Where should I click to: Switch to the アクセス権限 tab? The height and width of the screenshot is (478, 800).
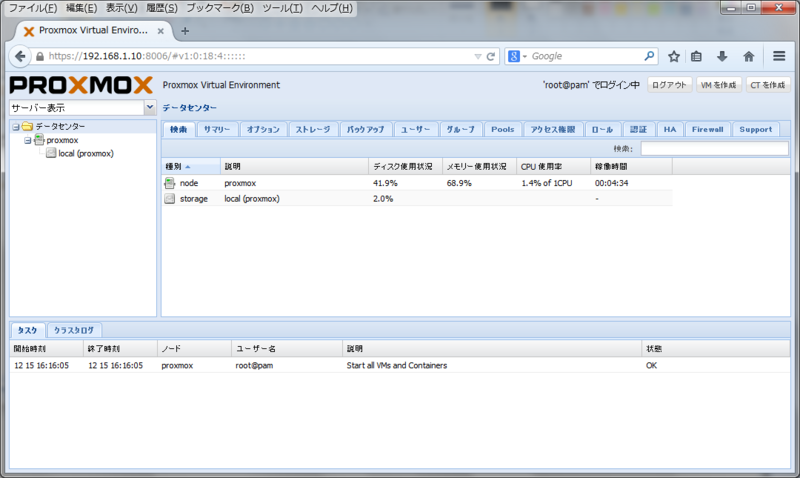click(553, 130)
